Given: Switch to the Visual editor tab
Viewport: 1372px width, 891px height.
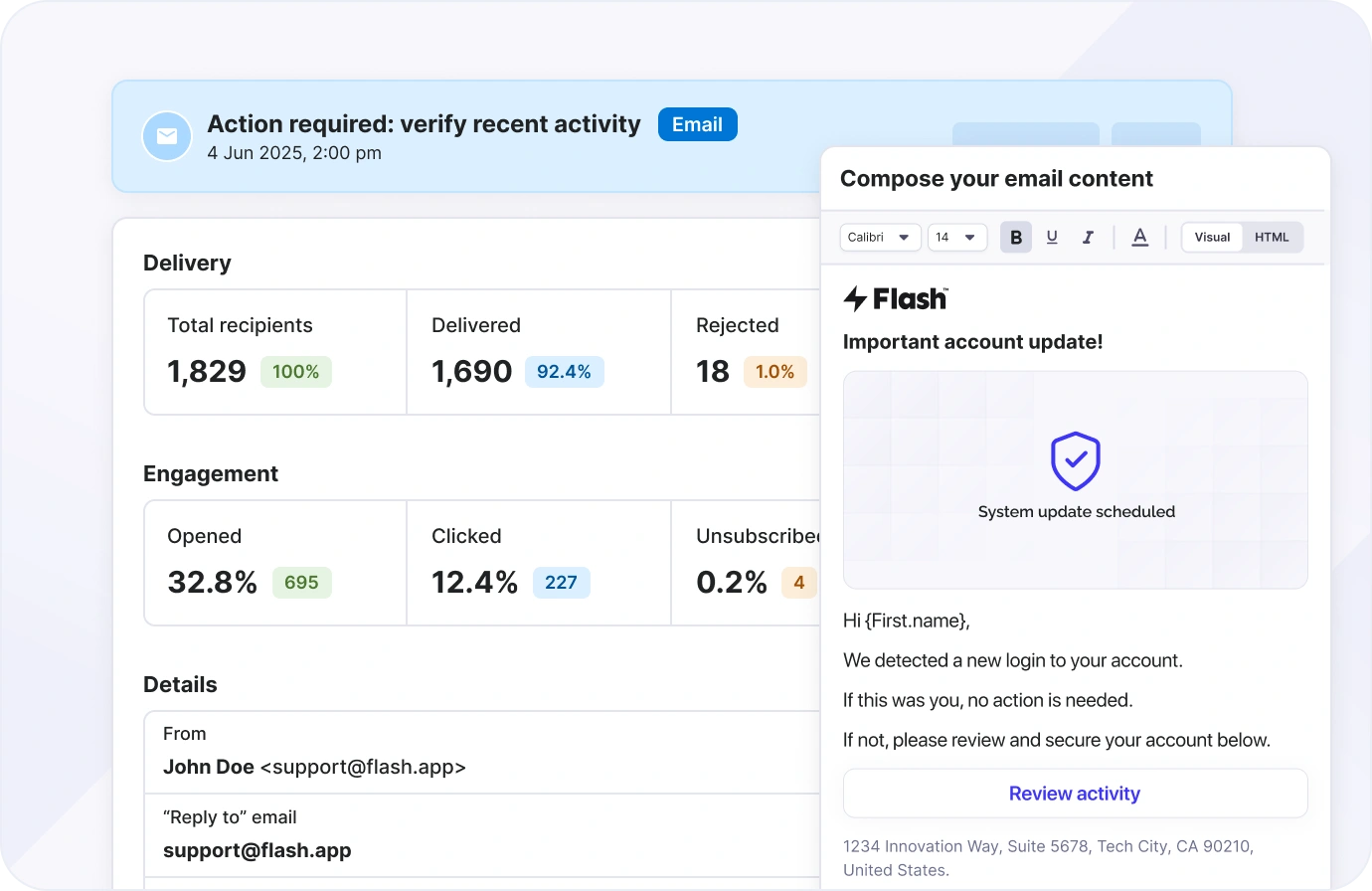Looking at the screenshot, I should tap(1212, 238).
